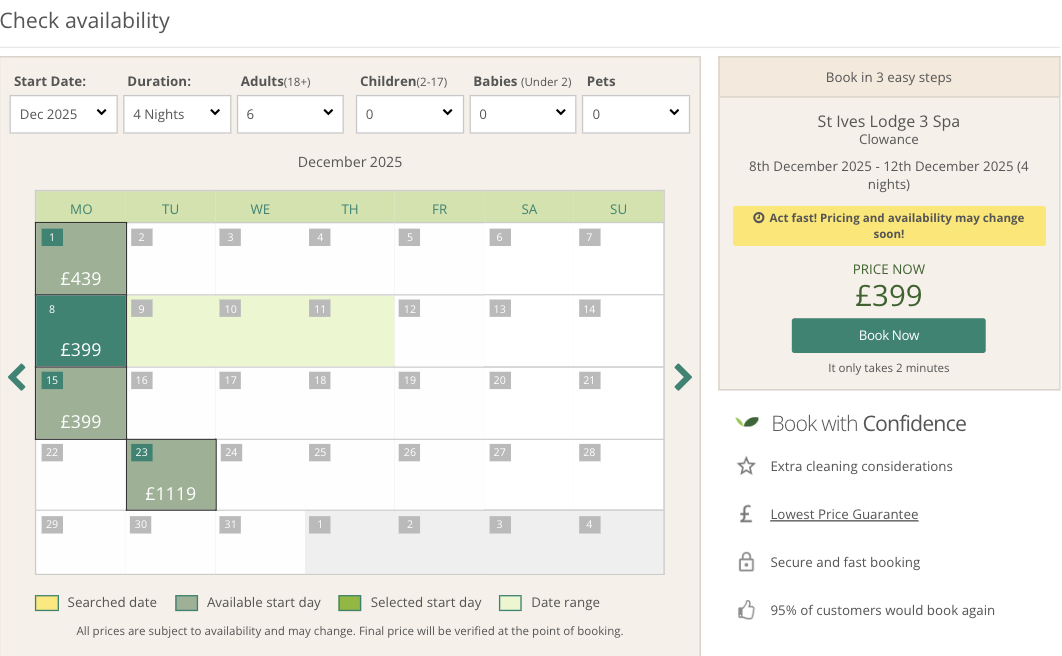Image resolution: width=1062 pixels, height=656 pixels.
Task: Click the 9 December calendar cell
Action: 171,331
